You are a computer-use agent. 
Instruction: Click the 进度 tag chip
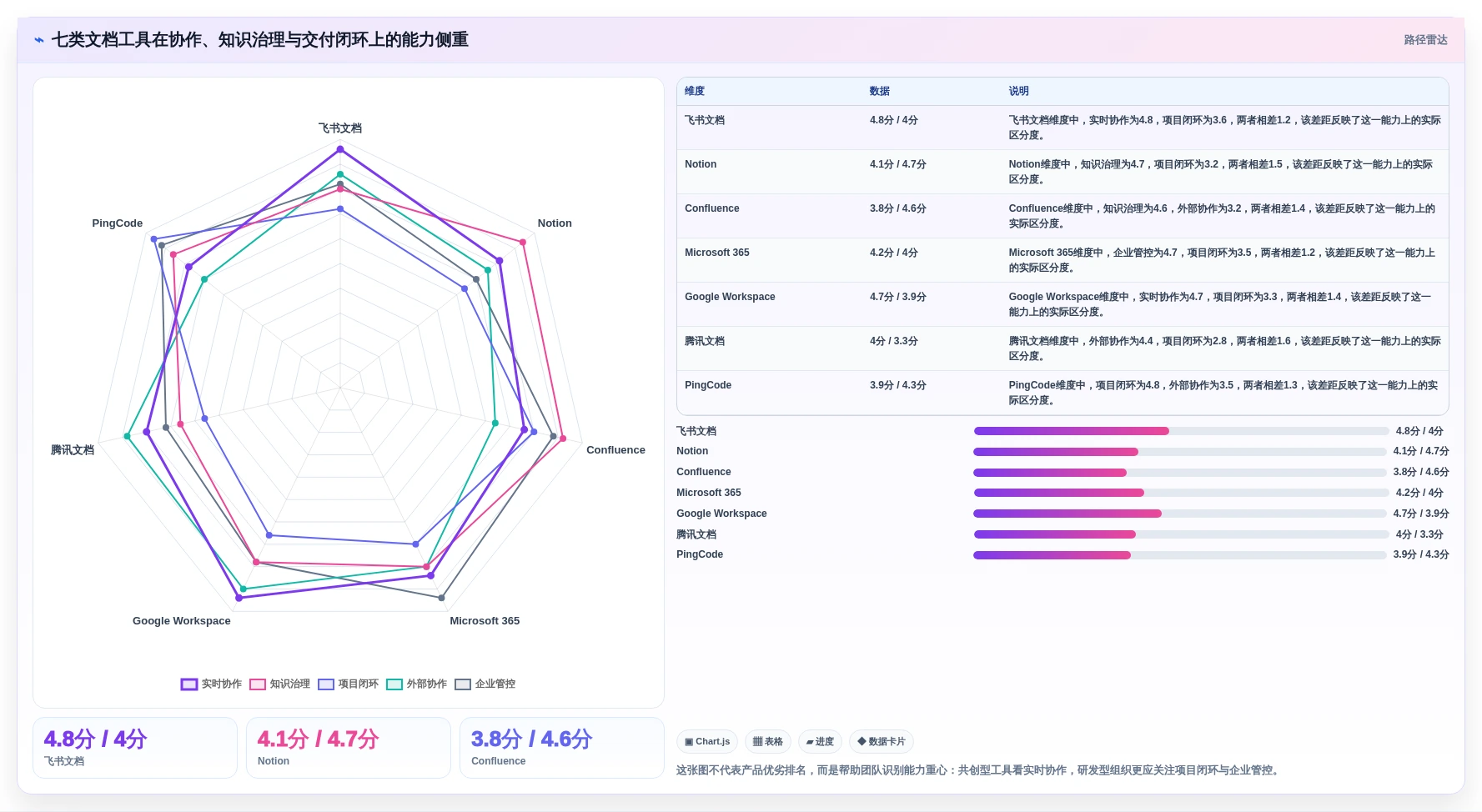(x=820, y=741)
